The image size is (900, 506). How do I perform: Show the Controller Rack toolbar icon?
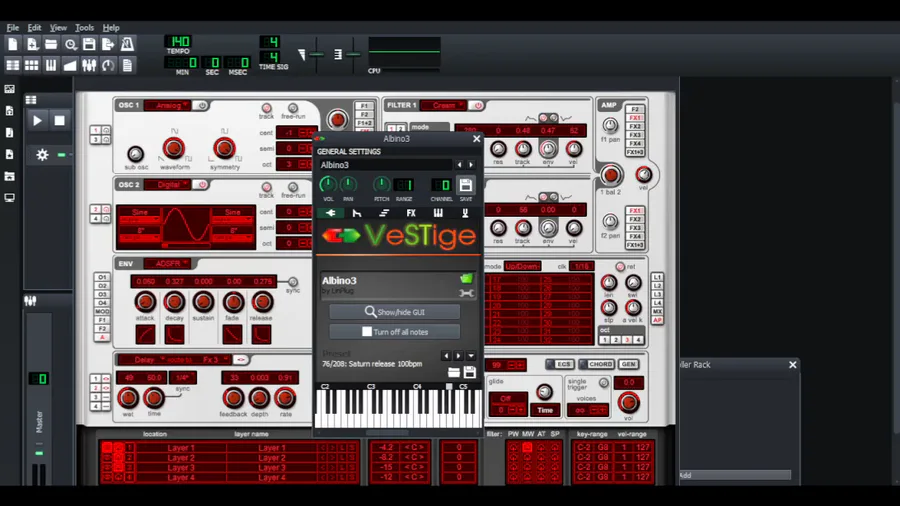pyautogui.click(x=108, y=65)
